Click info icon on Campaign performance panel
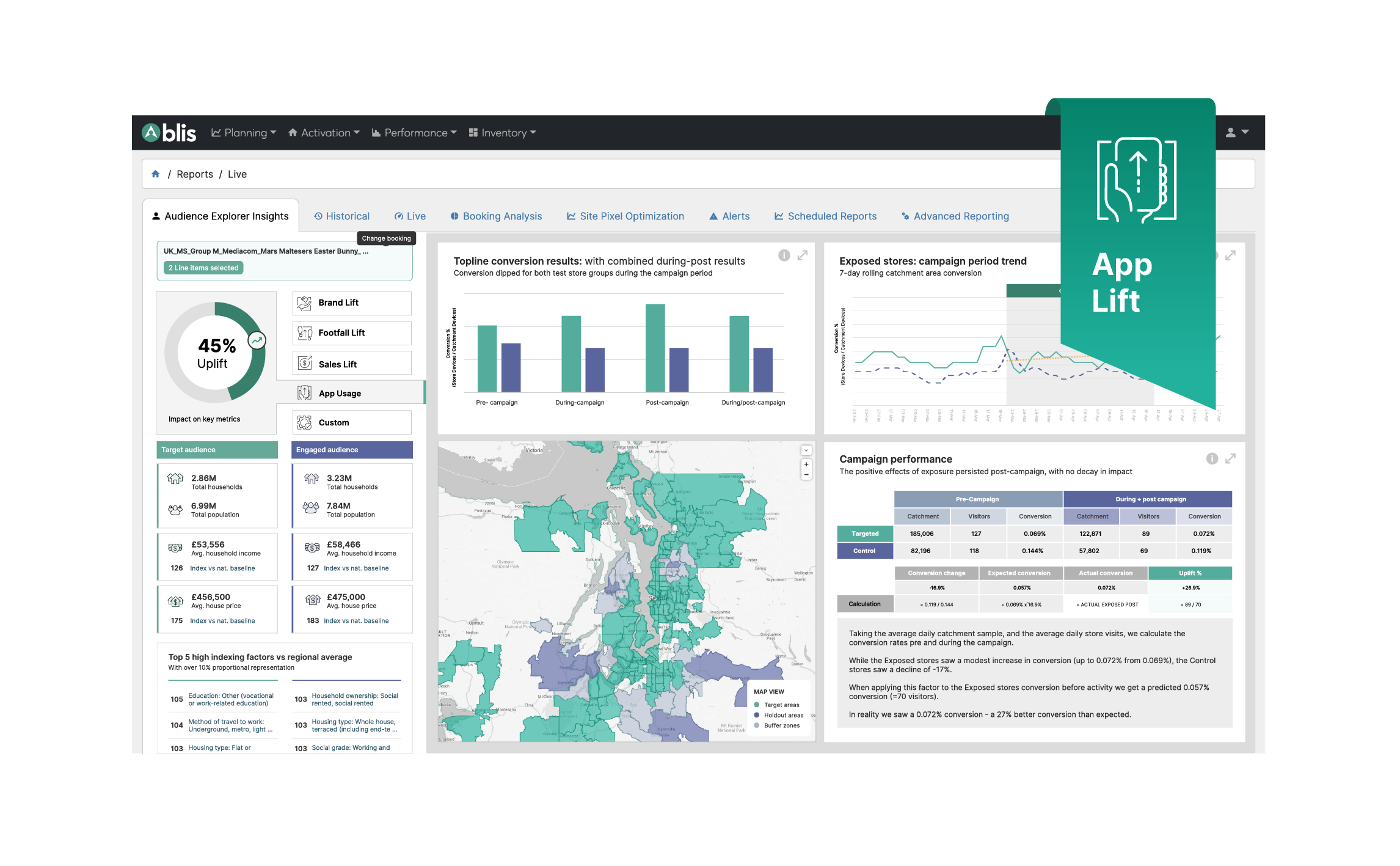 [x=1212, y=458]
